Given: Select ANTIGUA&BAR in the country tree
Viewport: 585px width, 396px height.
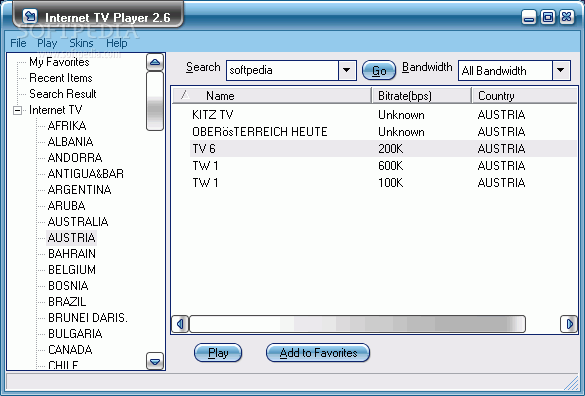Looking at the screenshot, I should pos(85,174).
